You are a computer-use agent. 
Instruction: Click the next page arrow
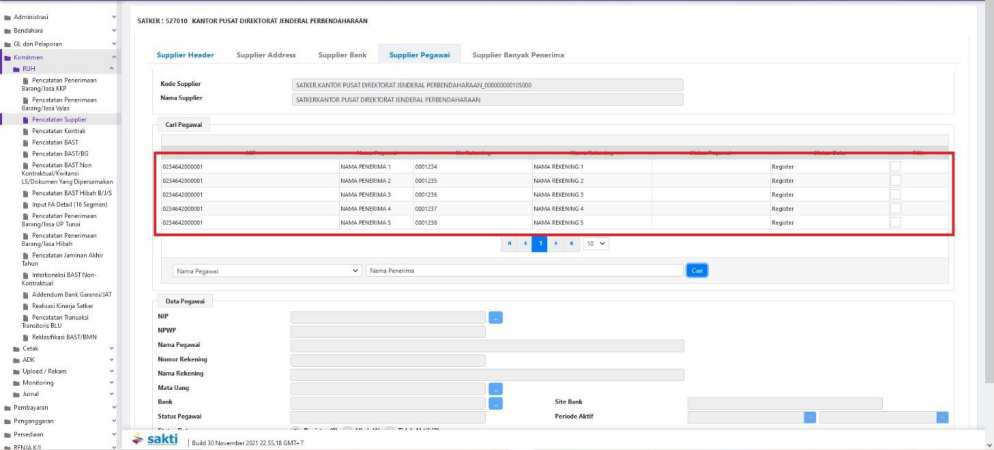(x=556, y=243)
